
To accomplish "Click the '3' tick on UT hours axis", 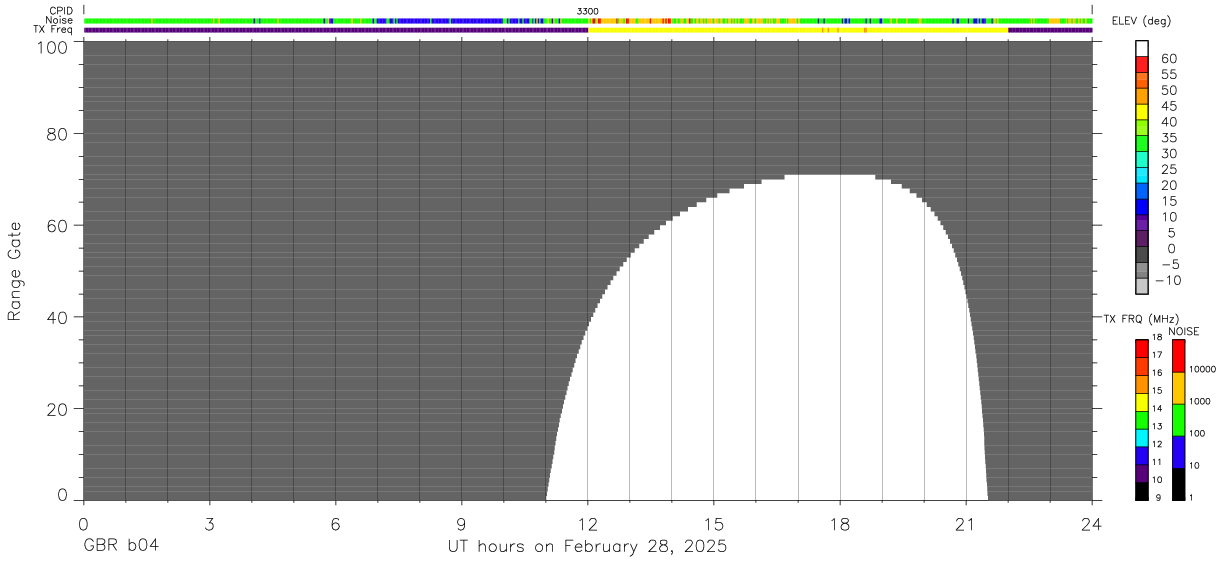I will 209,523.
